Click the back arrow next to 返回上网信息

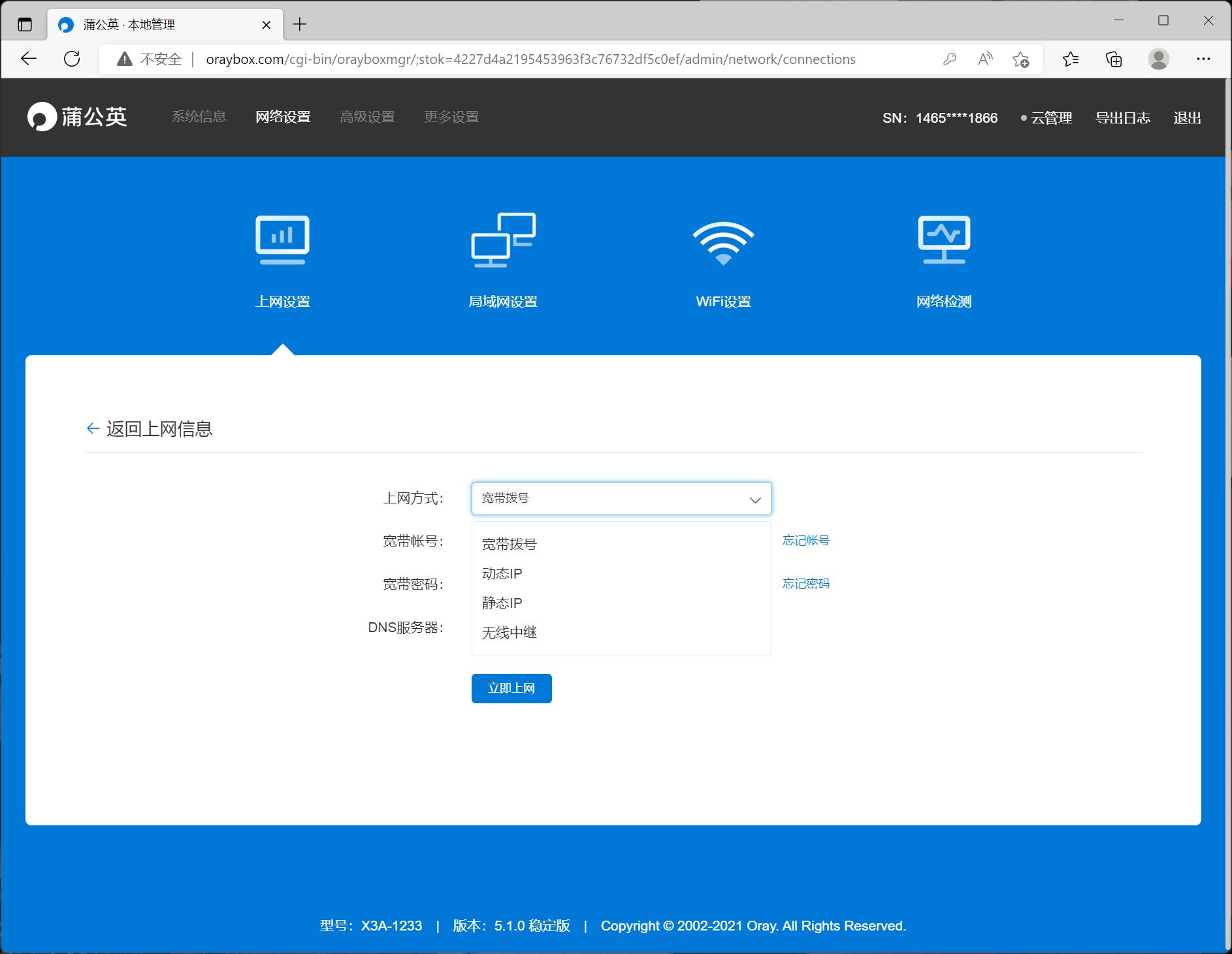point(93,428)
